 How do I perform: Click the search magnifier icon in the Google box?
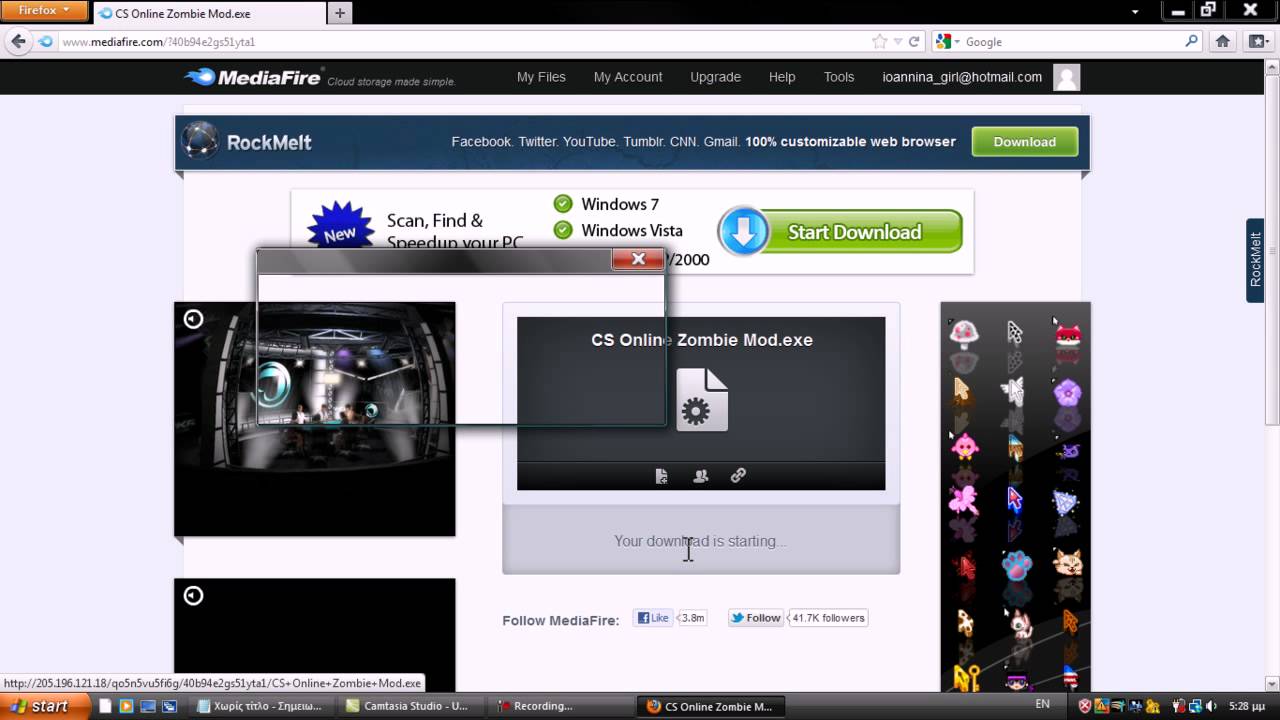[1191, 41]
